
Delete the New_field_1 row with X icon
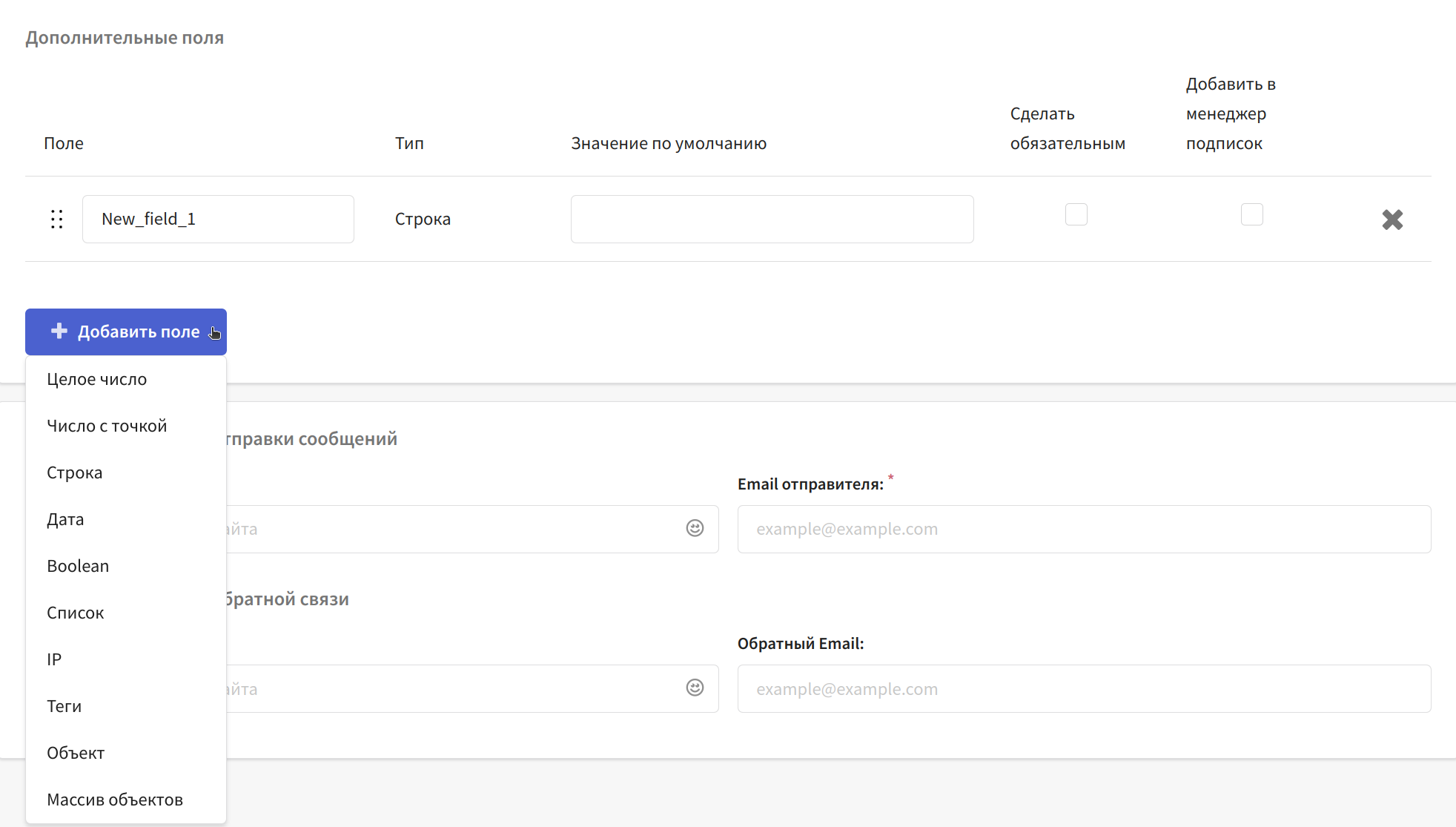click(1392, 220)
